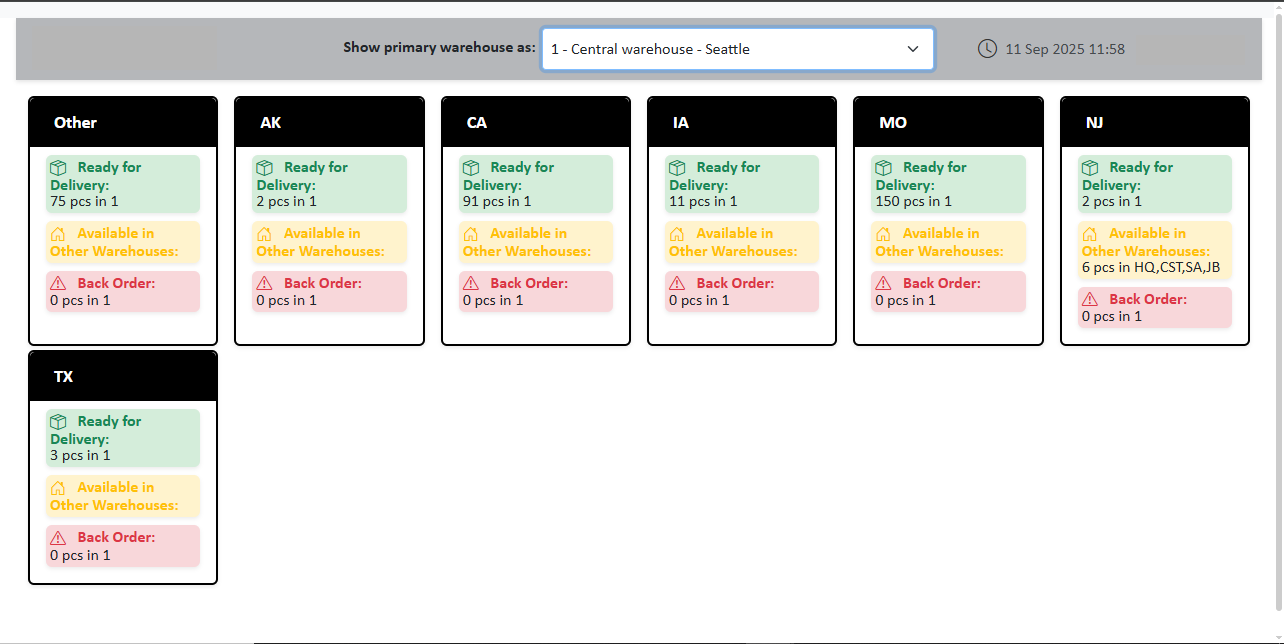
Task: Click the box icon in TX Ready for Delivery
Action: point(58,422)
